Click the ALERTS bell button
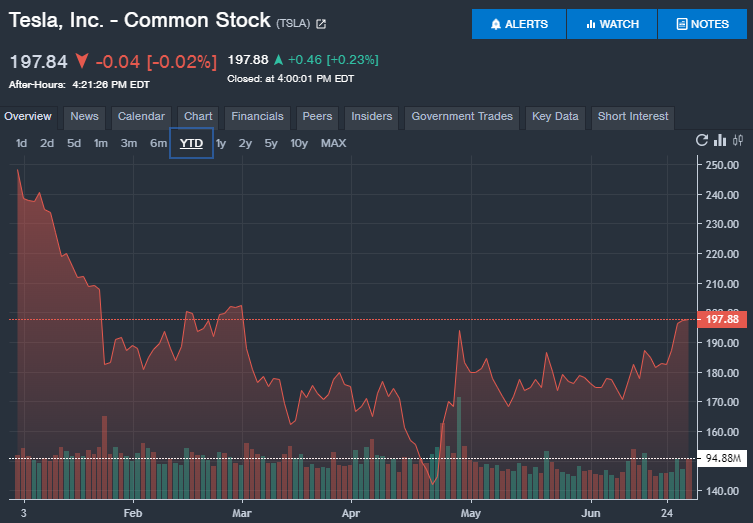Viewport: 753px width, 523px height. pos(519,24)
